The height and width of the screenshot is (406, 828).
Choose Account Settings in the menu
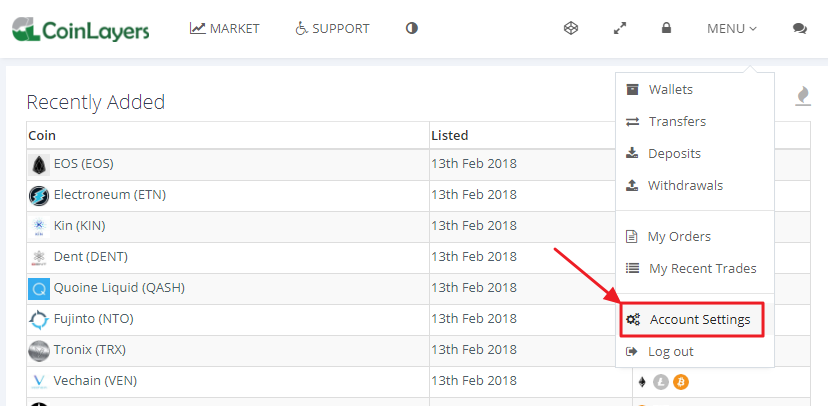click(692, 319)
